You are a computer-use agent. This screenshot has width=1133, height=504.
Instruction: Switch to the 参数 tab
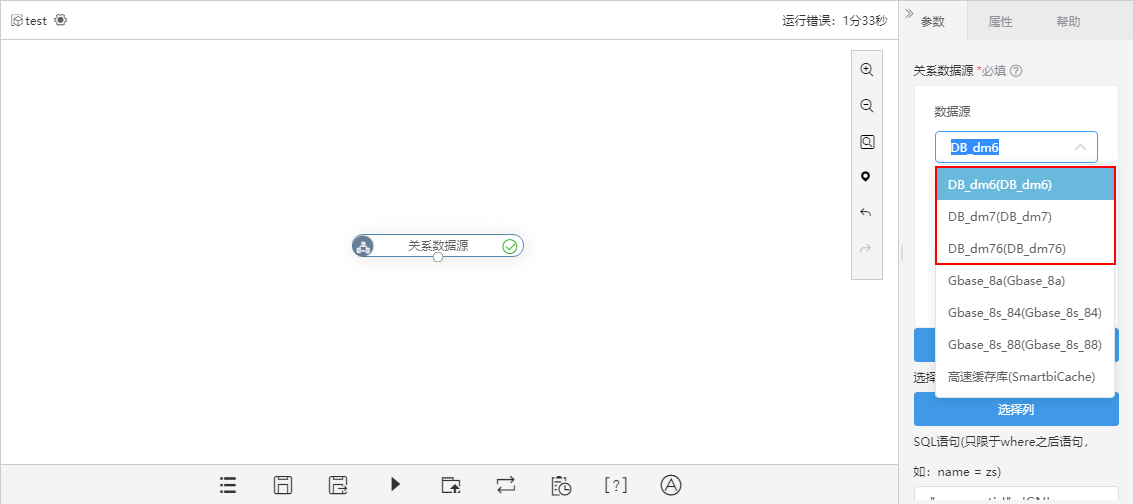pyautogui.click(x=932, y=22)
